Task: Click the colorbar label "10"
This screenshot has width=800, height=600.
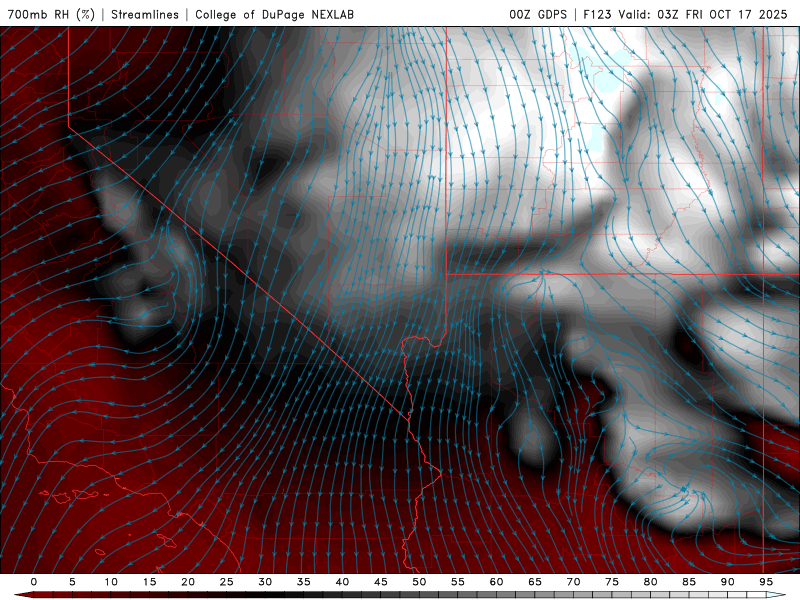Action: pyautogui.click(x=111, y=582)
